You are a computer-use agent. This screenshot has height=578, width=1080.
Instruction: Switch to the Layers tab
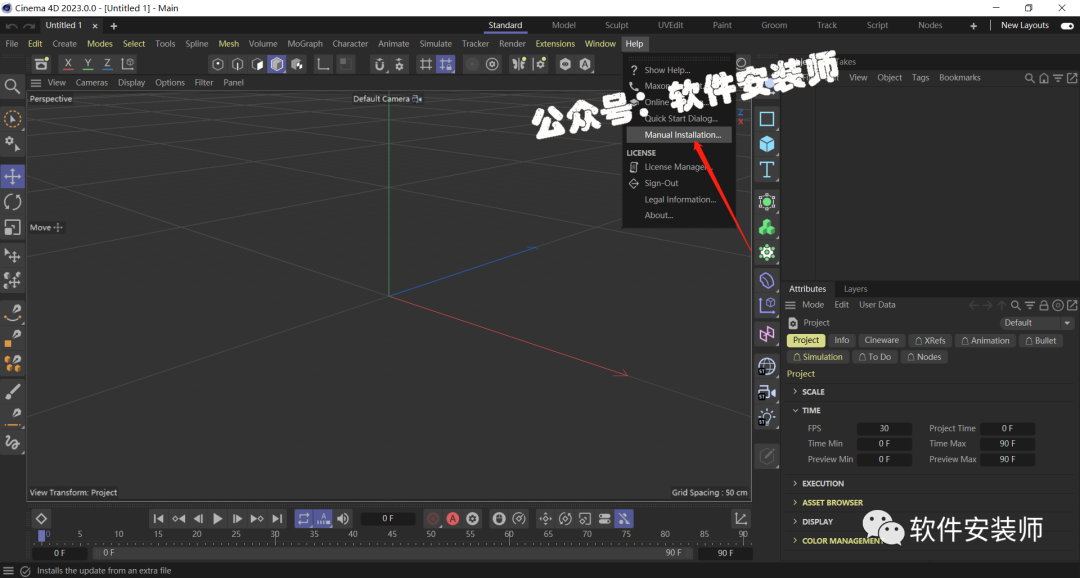coord(855,289)
